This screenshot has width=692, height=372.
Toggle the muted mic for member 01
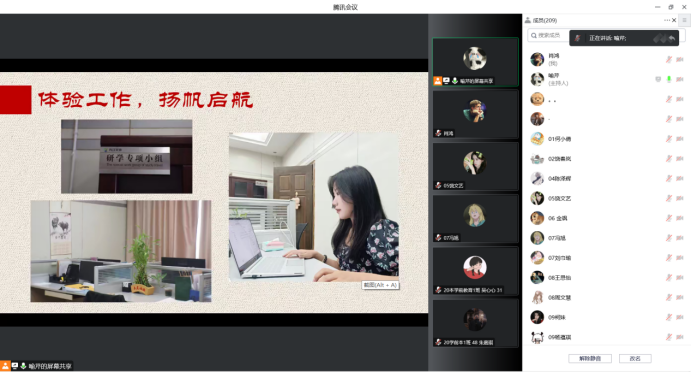[x=669, y=139]
